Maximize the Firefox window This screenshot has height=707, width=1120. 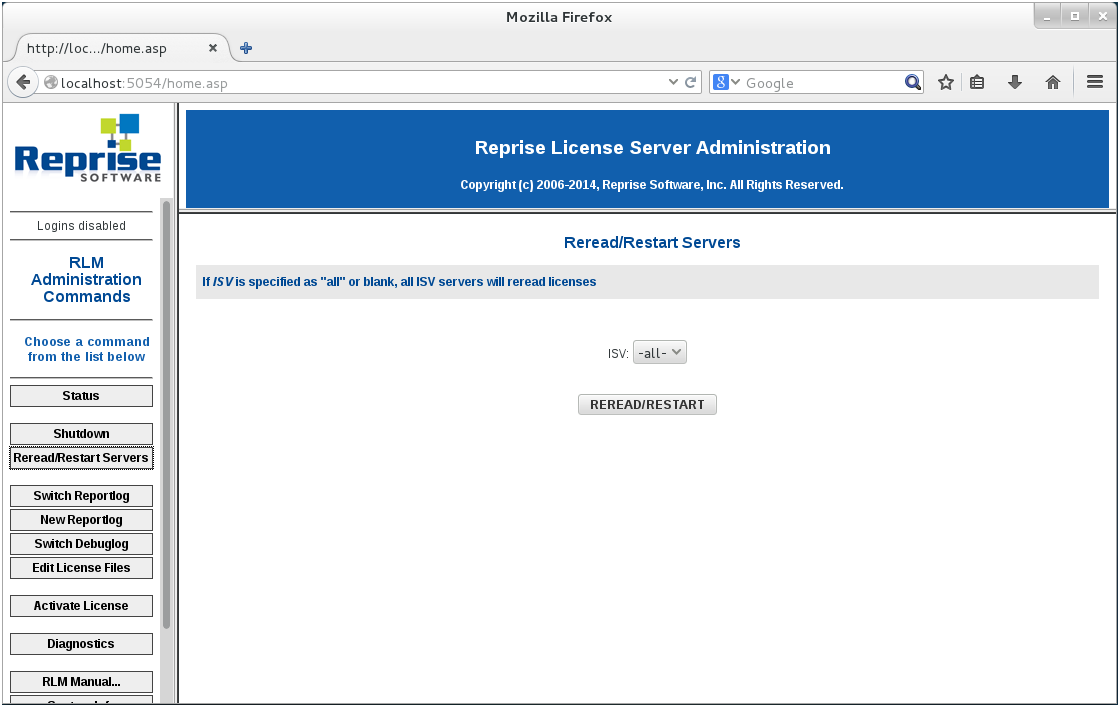click(x=1075, y=16)
